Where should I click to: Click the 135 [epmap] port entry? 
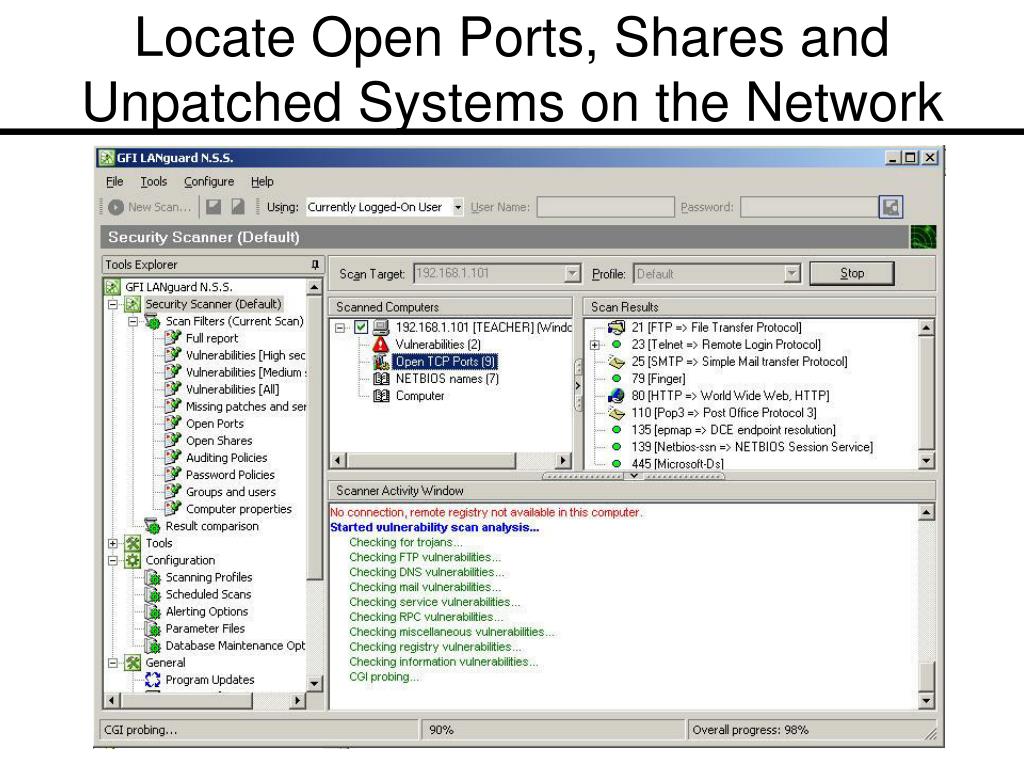pyautogui.click(x=733, y=430)
